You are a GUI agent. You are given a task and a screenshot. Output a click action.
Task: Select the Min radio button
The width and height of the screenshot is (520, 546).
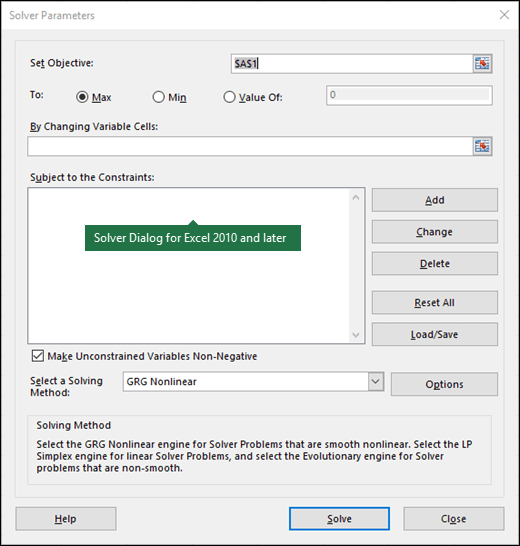tap(158, 97)
